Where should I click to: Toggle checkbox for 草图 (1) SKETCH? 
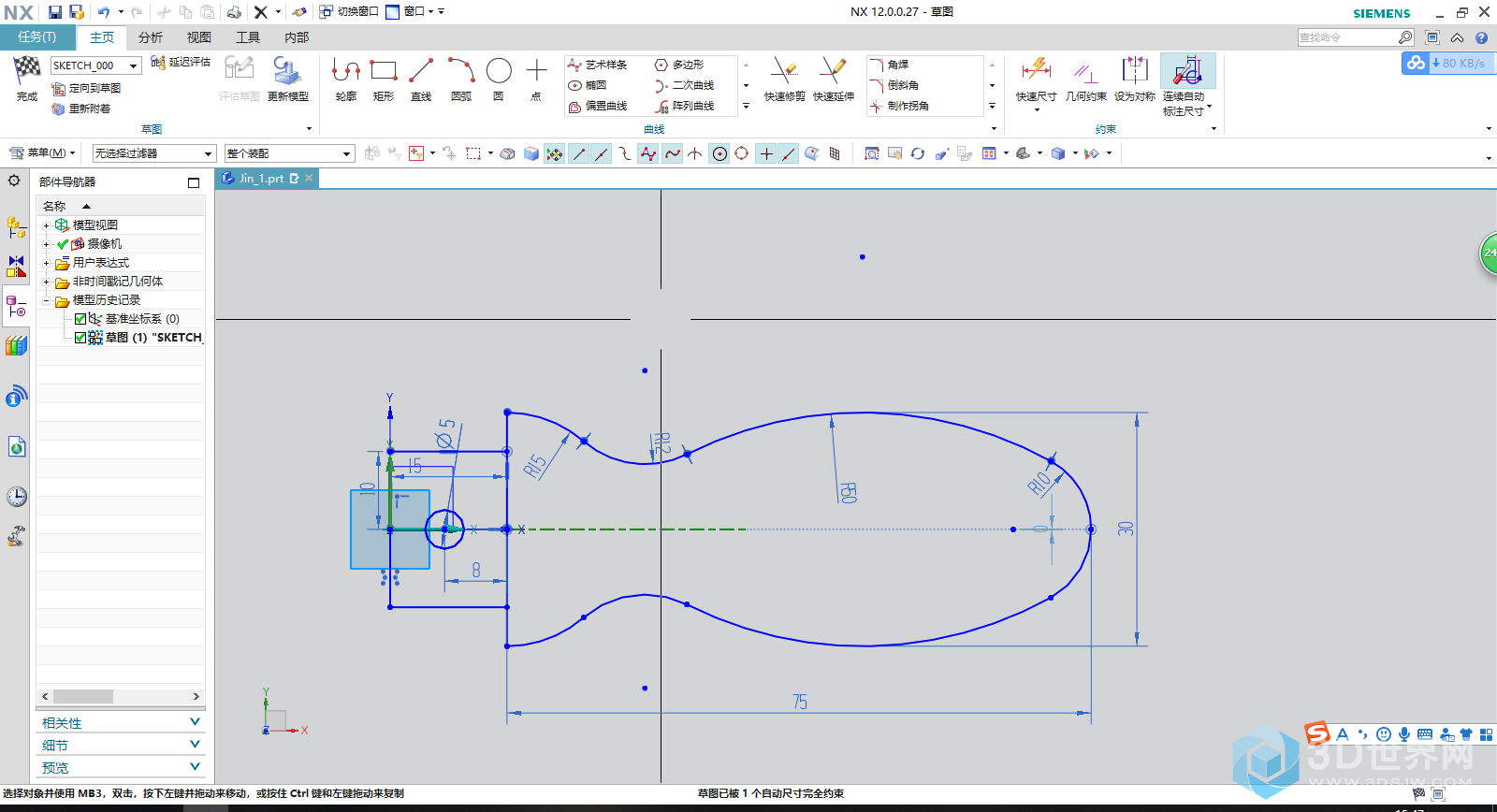(x=80, y=338)
